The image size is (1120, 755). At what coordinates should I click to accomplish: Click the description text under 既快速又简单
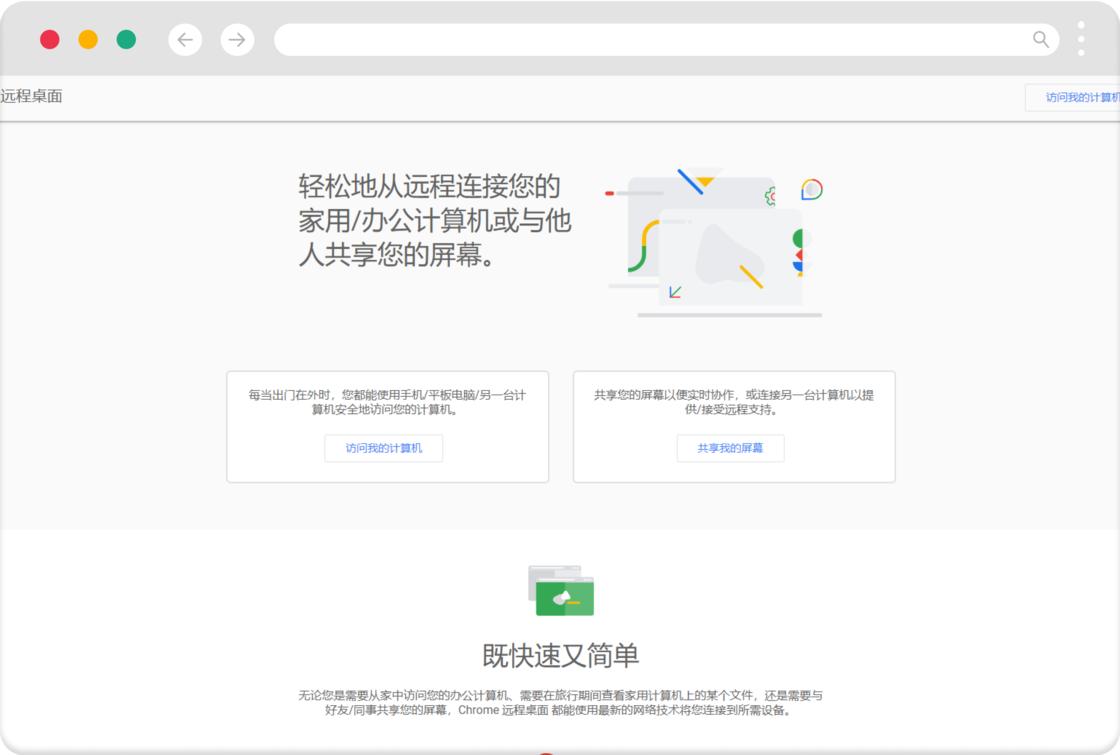(560, 701)
